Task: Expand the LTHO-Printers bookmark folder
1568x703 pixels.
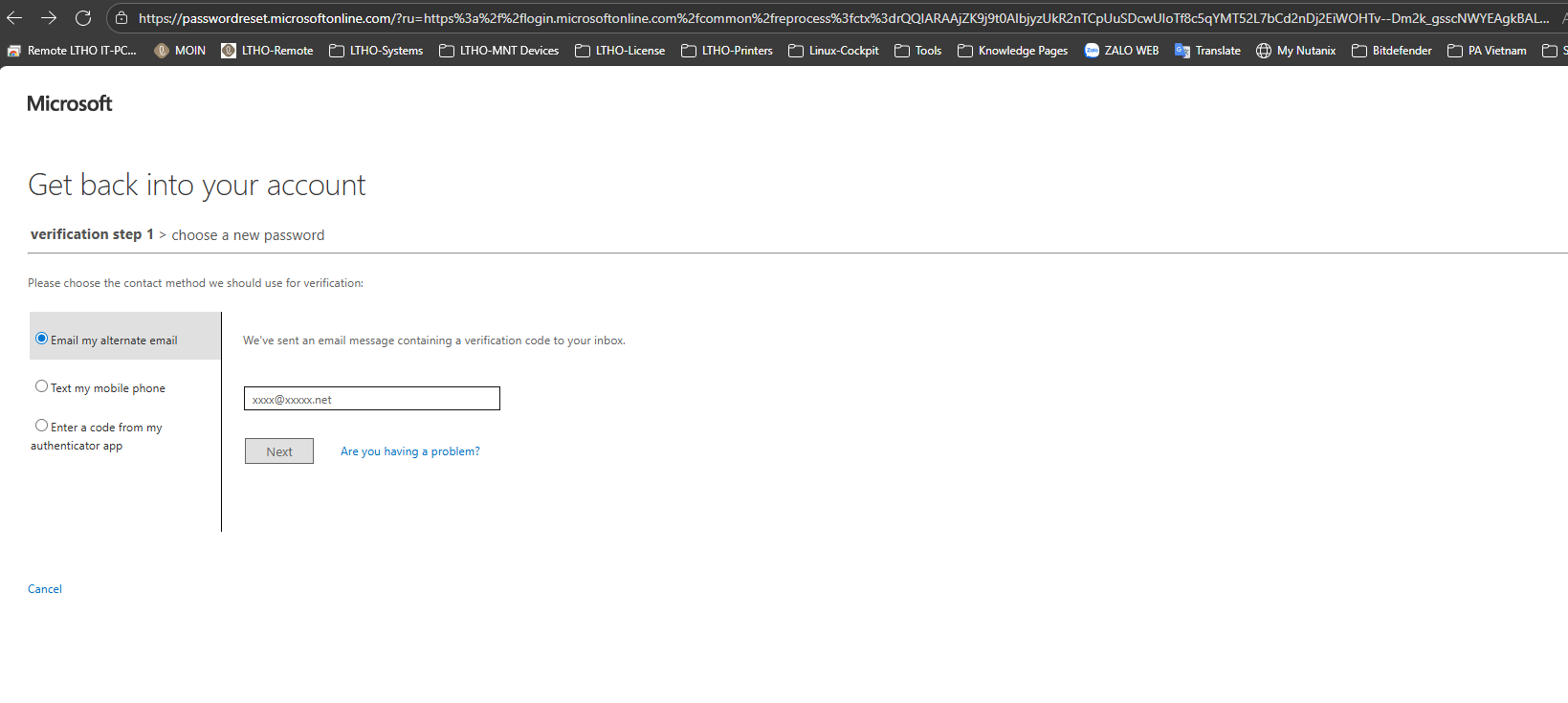Action: 727,51
